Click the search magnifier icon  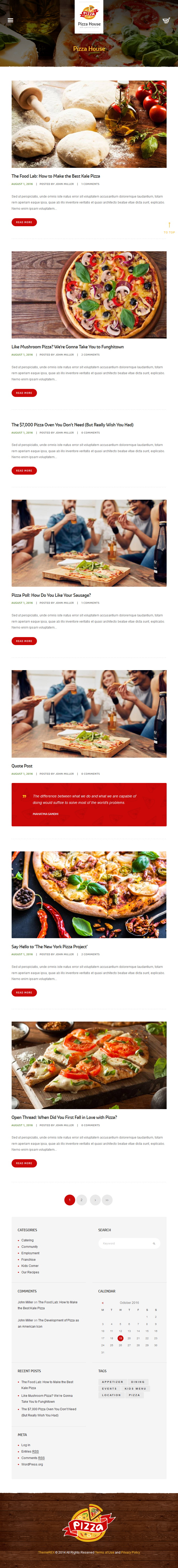(154, 1243)
